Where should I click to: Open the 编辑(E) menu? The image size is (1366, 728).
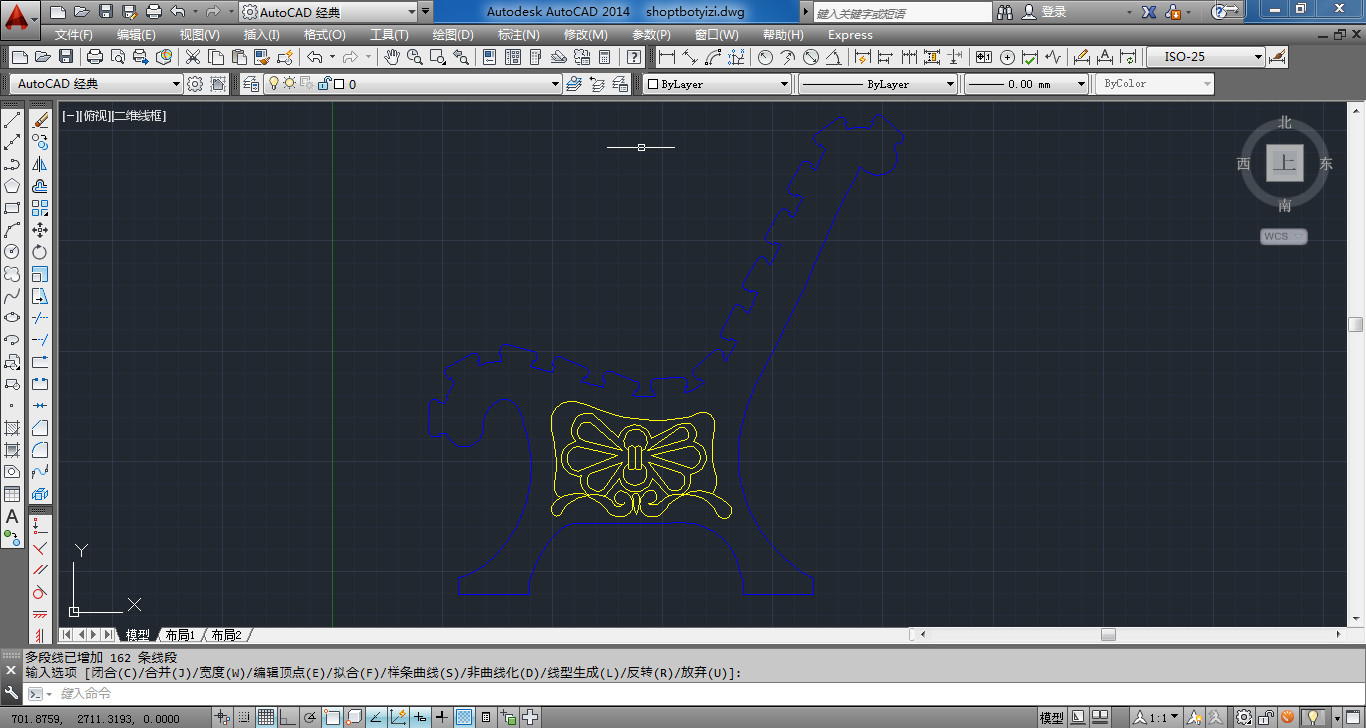coord(136,34)
